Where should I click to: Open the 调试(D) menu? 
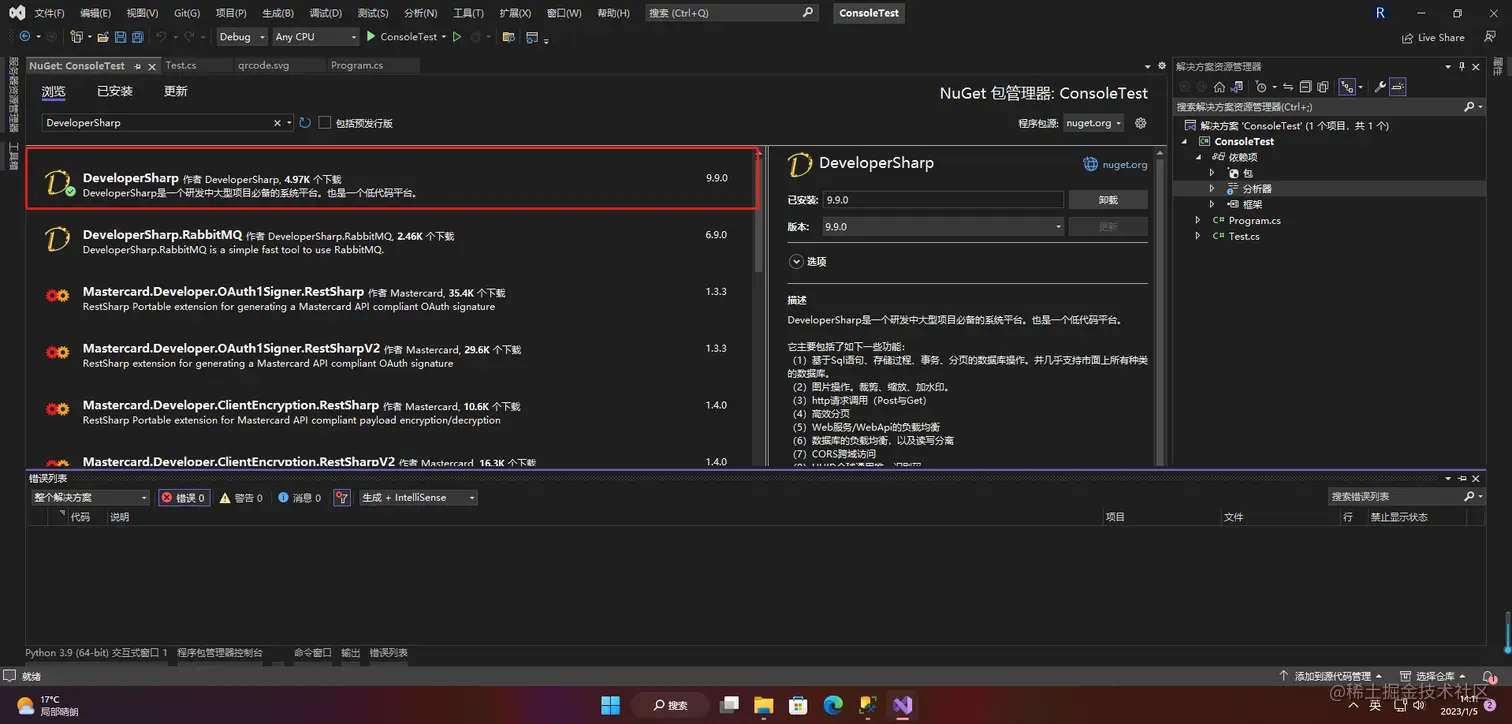click(325, 13)
